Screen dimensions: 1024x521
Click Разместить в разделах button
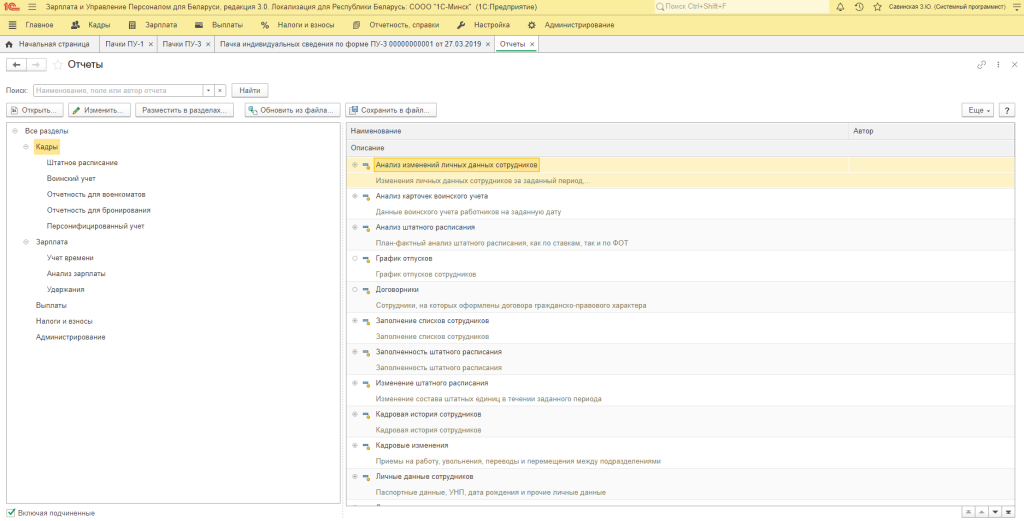pos(187,110)
